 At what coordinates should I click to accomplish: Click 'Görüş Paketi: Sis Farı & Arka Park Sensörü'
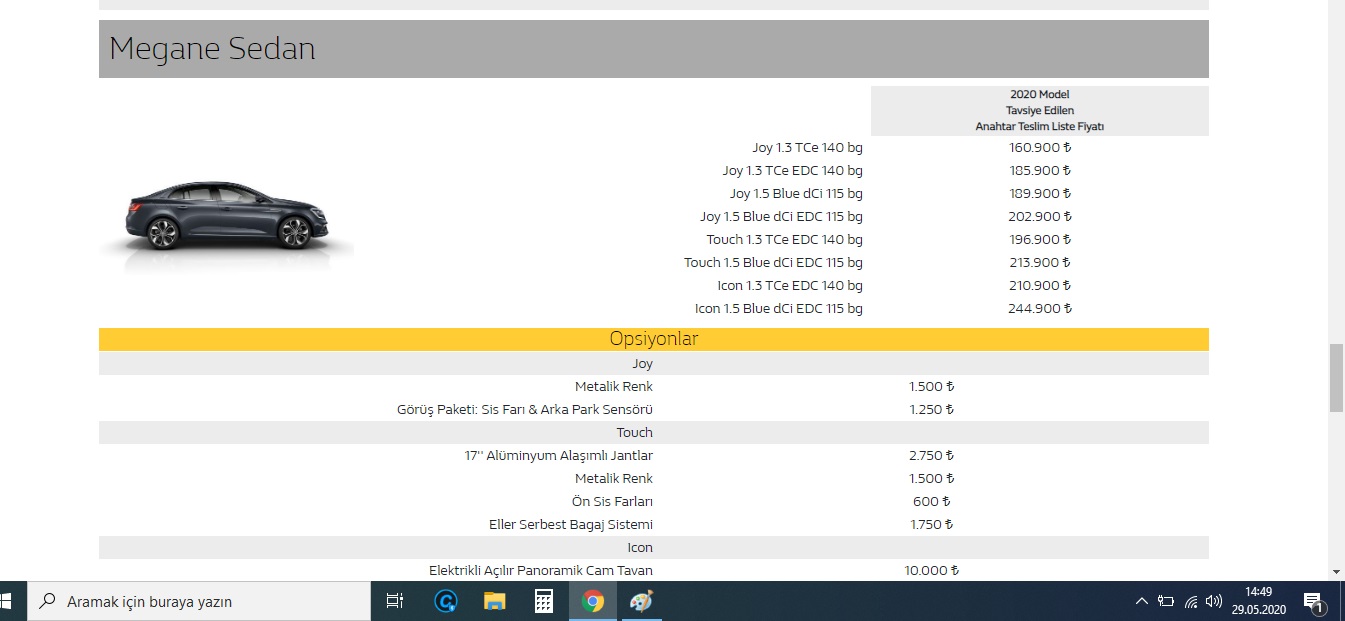525,410
